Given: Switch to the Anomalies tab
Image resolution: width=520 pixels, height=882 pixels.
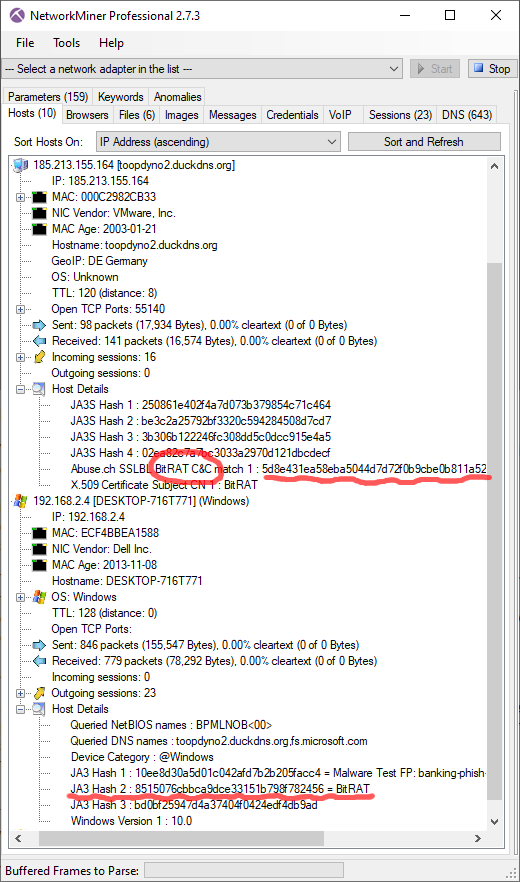Looking at the screenshot, I should tap(177, 97).
